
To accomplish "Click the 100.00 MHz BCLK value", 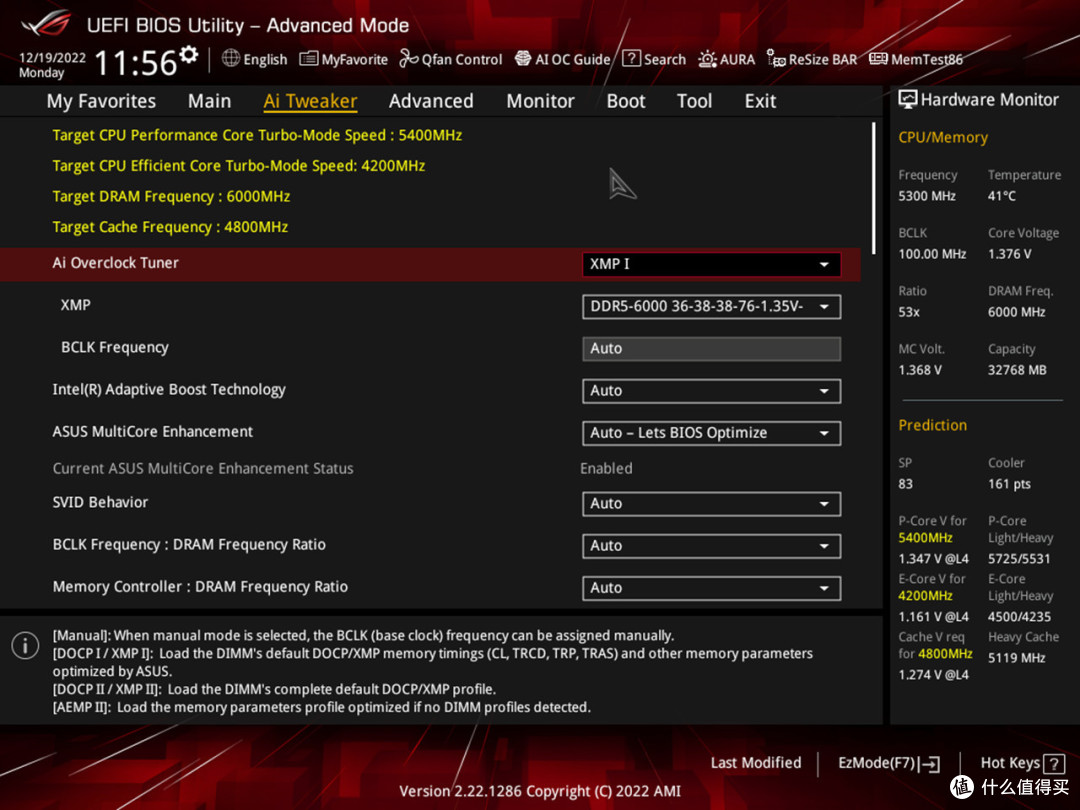I will point(932,254).
